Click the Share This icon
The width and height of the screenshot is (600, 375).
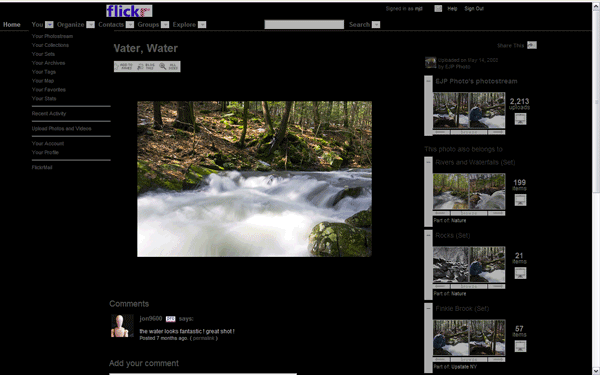click(532, 45)
